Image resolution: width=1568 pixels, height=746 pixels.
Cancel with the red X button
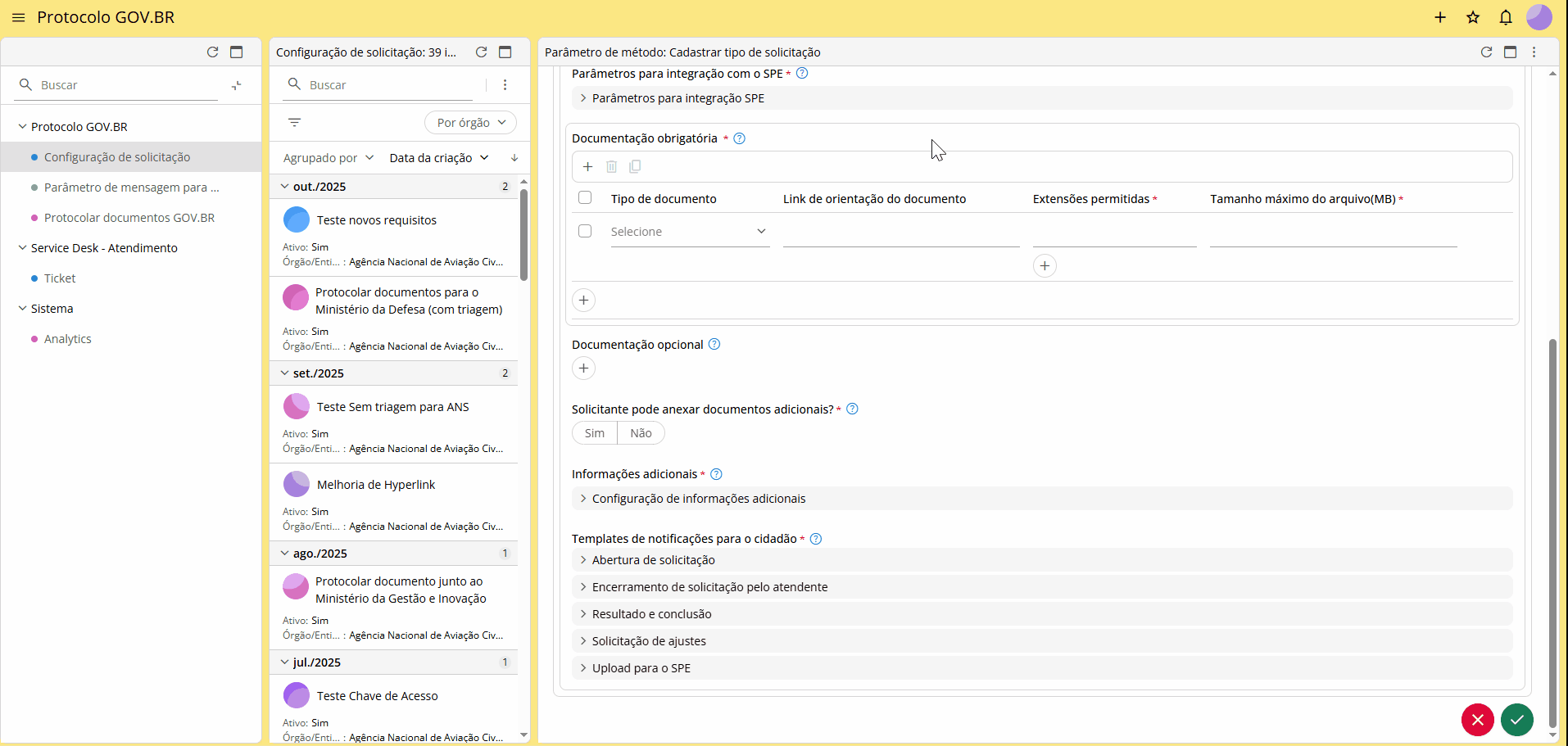[x=1477, y=720]
